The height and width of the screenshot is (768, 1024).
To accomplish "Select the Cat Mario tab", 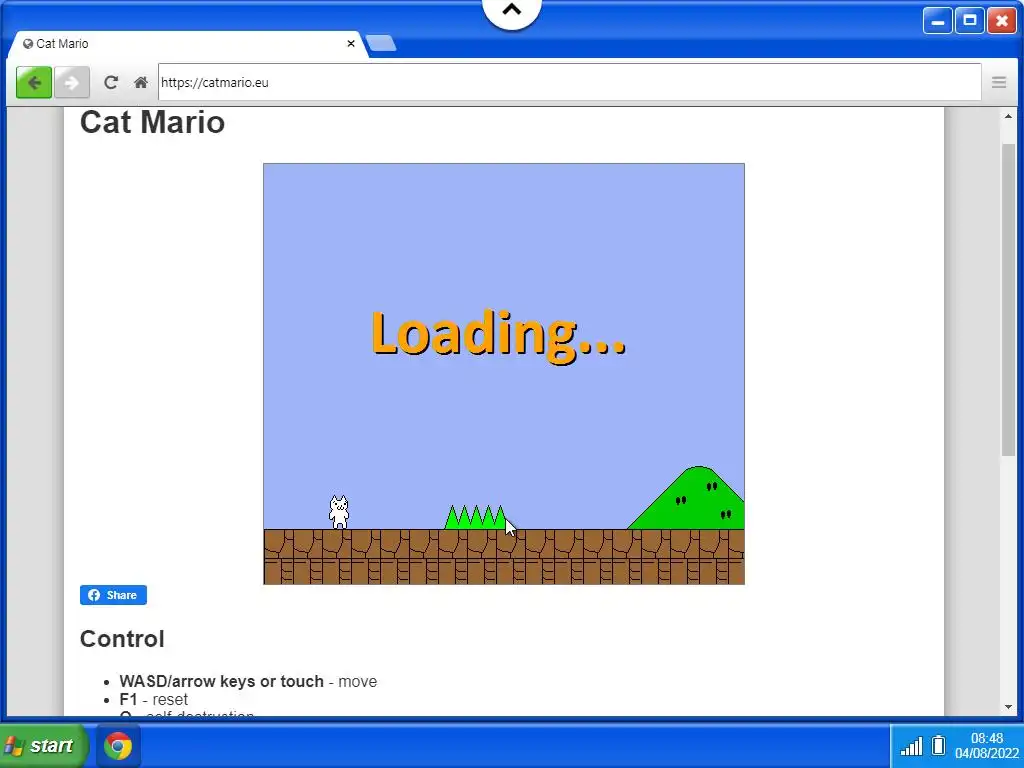I will pos(186,44).
